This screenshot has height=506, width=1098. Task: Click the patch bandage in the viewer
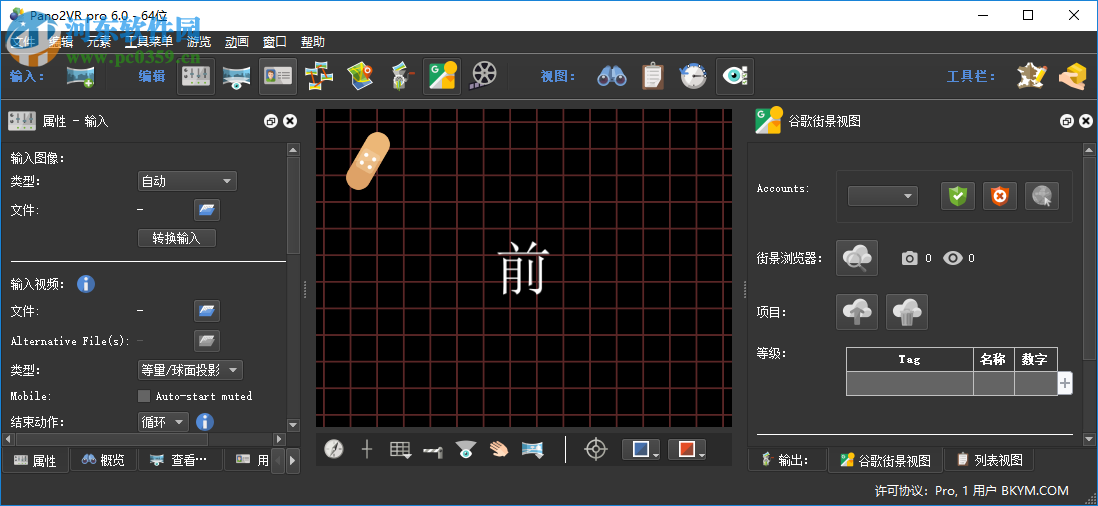click(368, 160)
